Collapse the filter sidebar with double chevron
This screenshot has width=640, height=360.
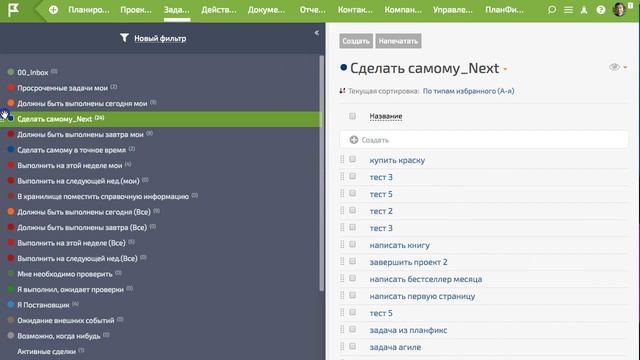pyautogui.click(x=317, y=33)
